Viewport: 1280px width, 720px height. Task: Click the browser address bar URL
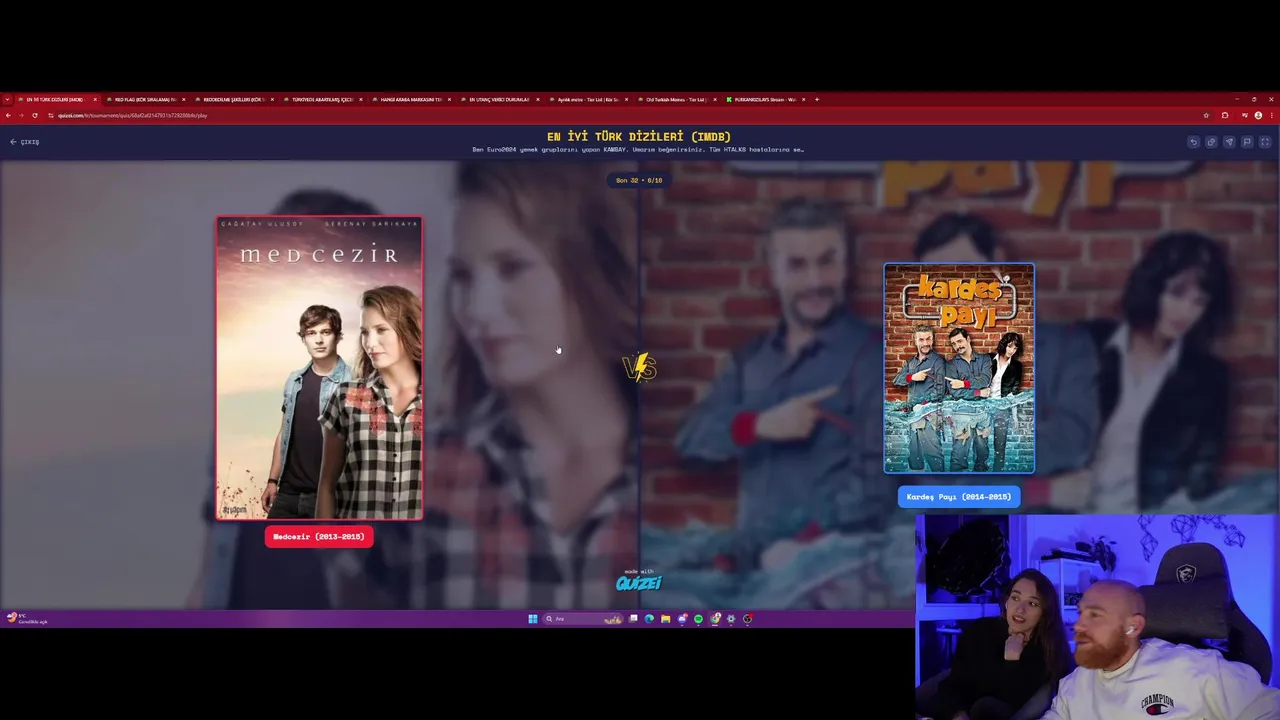pyautogui.click(x=132, y=115)
